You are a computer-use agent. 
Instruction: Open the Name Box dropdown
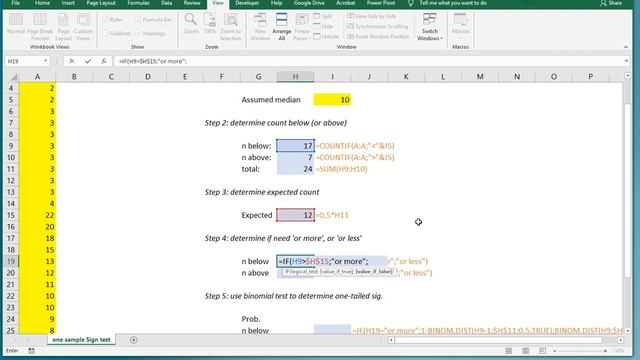click(x=45, y=61)
